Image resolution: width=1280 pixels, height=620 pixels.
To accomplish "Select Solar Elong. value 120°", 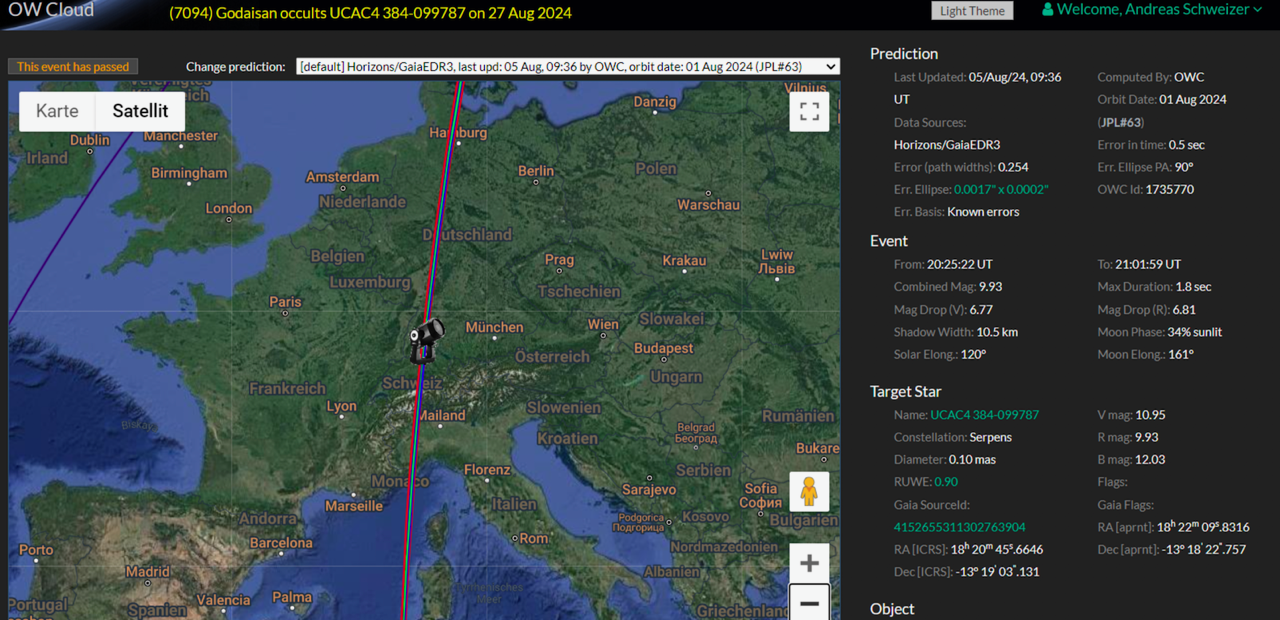I will click(x=974, y=355).
